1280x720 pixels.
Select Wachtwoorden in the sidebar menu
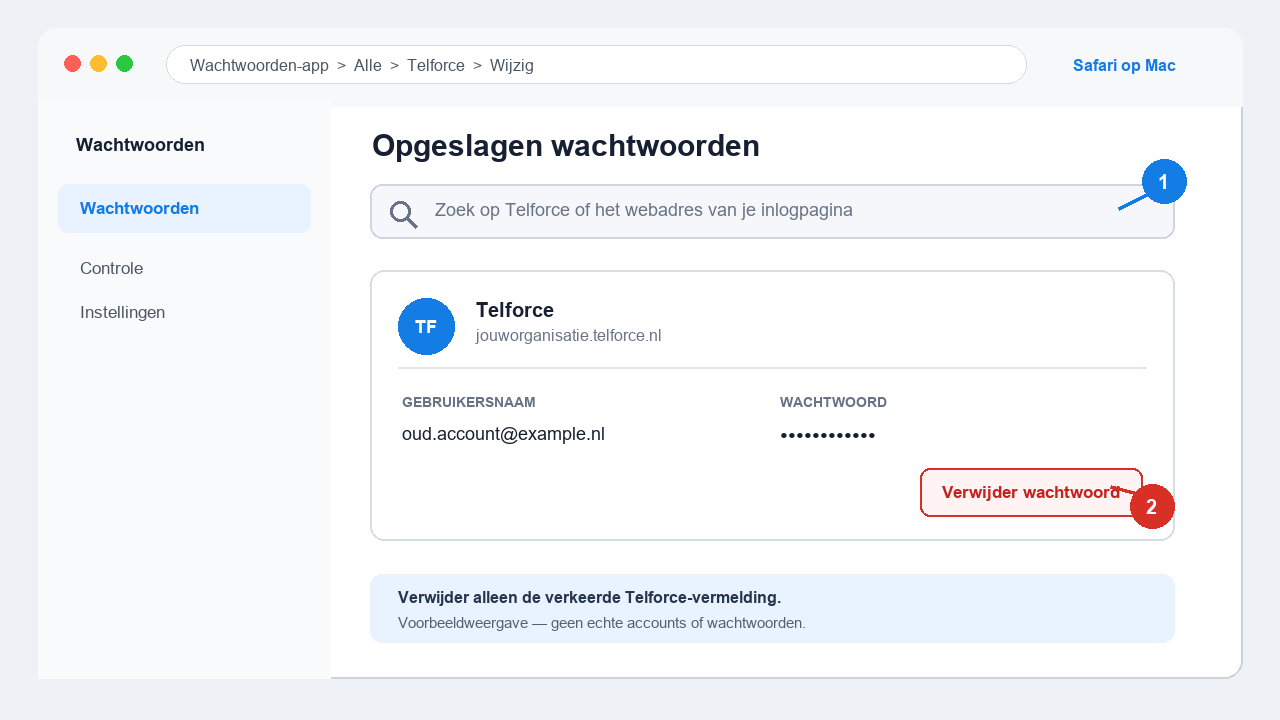click(x=184, y=208)
